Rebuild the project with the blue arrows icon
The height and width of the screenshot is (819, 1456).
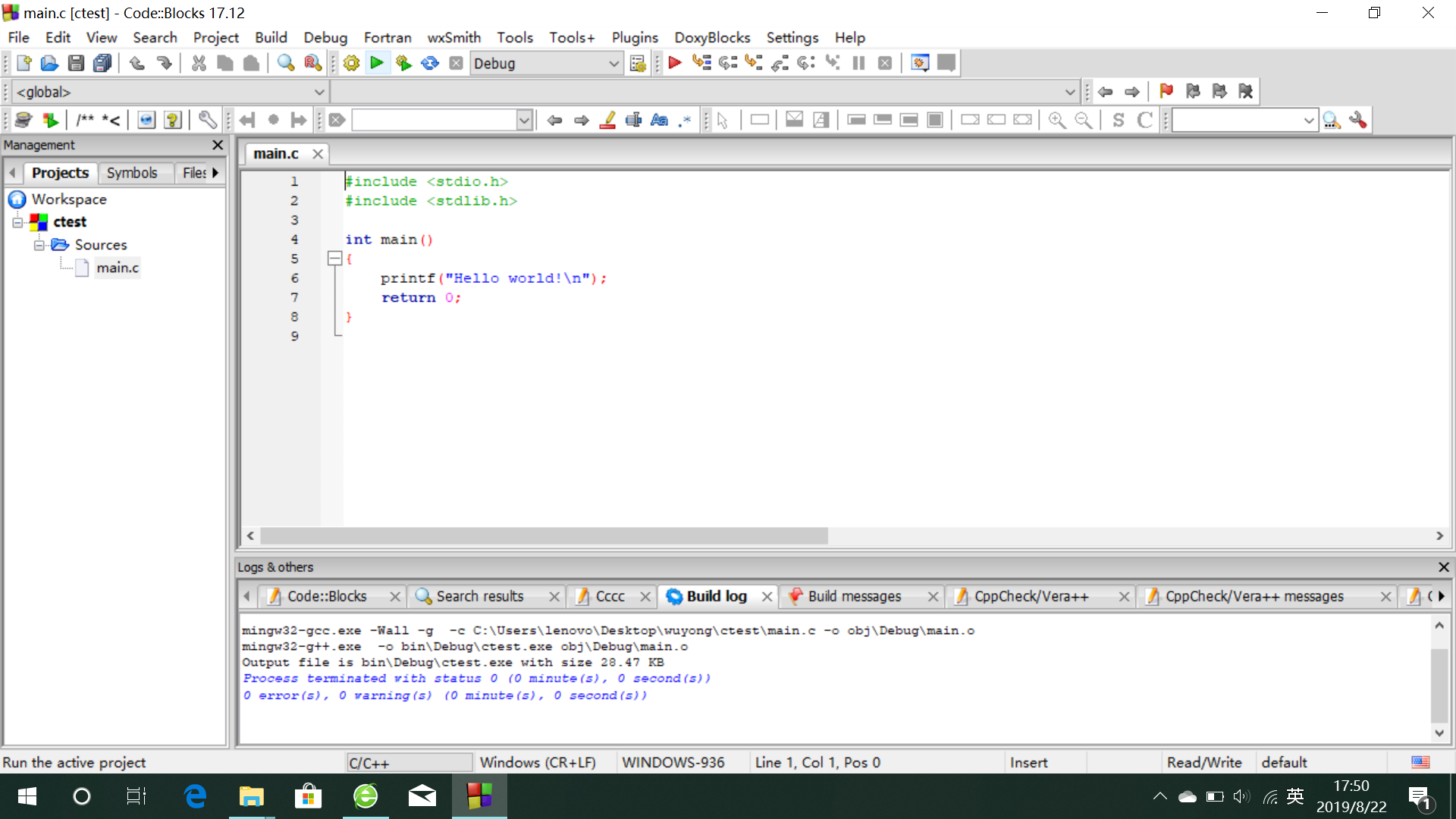(430, 64)
